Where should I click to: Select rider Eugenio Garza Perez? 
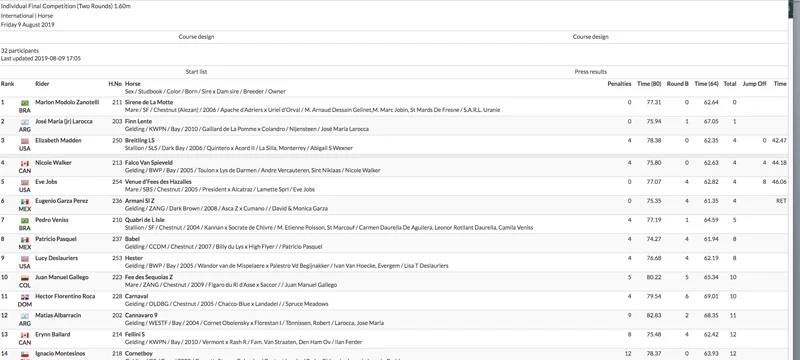click(x=62, y=201)
